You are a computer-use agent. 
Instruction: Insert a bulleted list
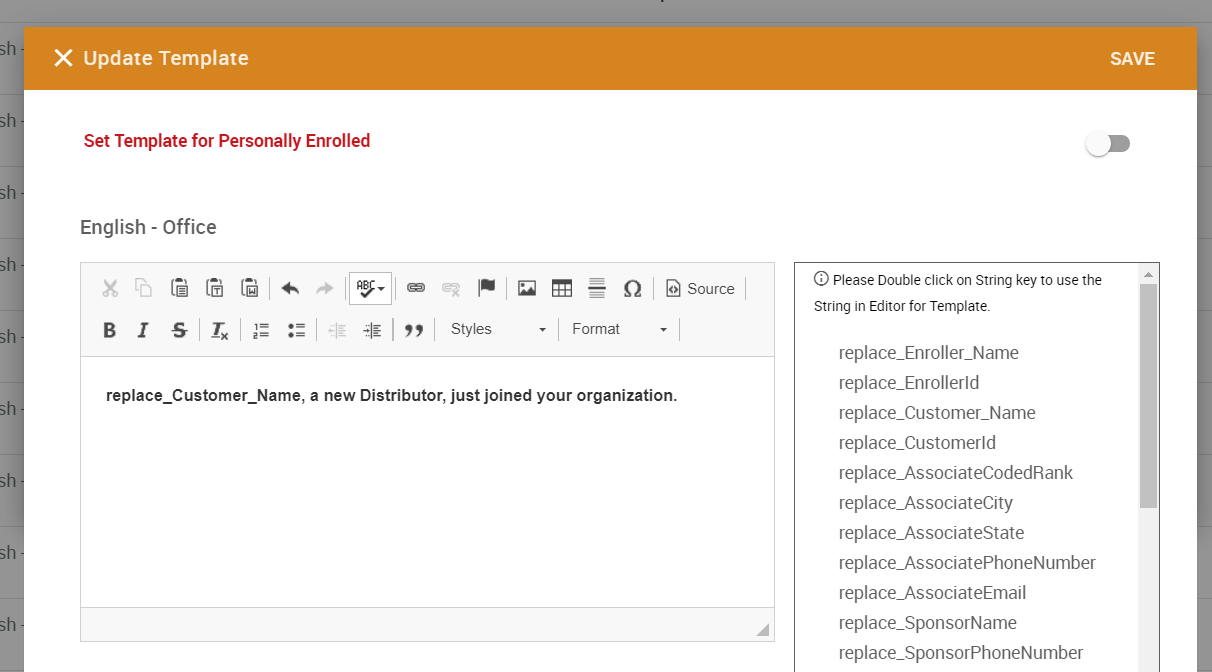[296, 330]
